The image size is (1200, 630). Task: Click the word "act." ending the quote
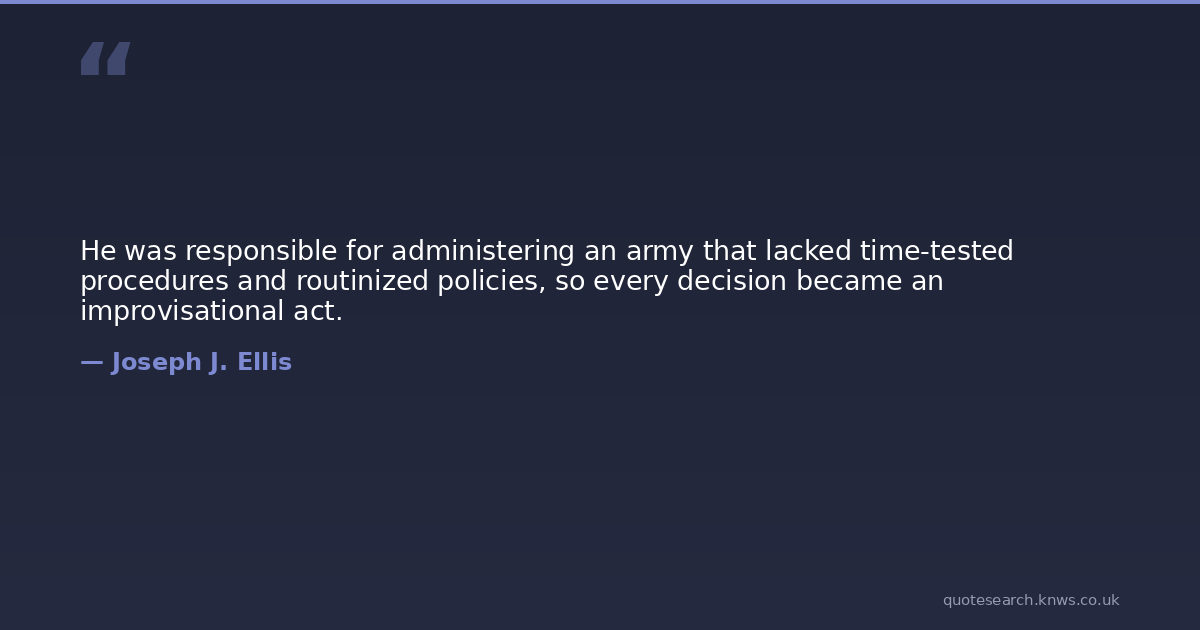[319, 312]
